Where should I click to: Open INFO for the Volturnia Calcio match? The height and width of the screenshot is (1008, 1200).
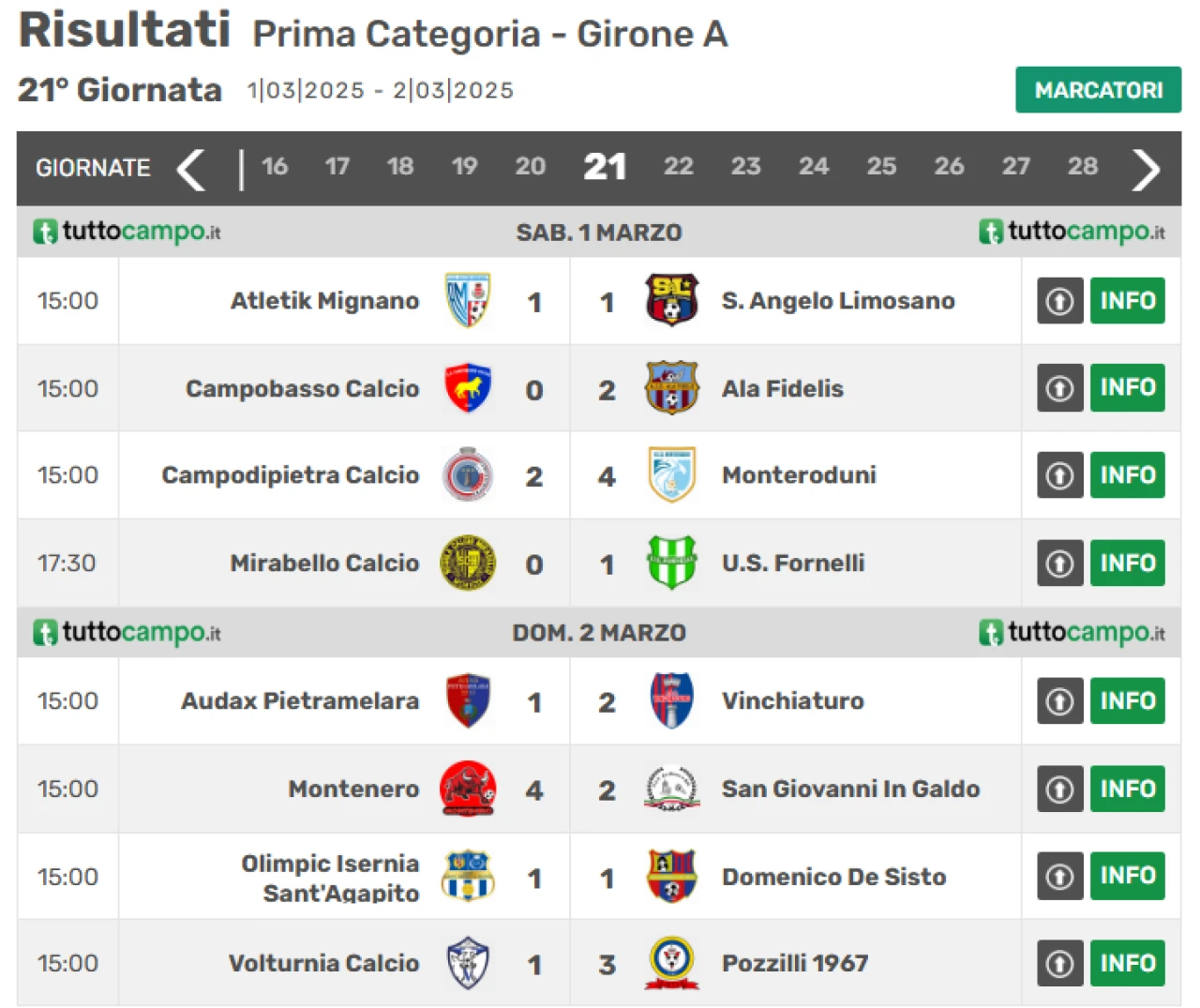coord(1128,963)
